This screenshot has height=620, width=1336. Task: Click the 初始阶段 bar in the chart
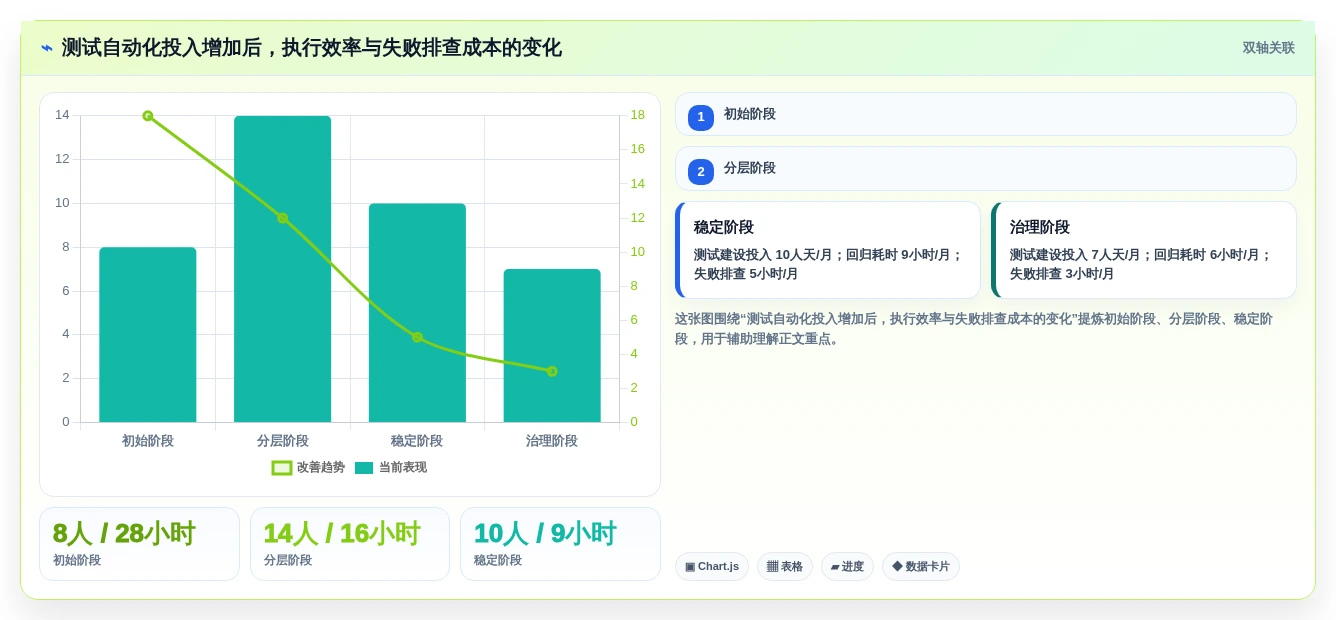pos(148,335)
